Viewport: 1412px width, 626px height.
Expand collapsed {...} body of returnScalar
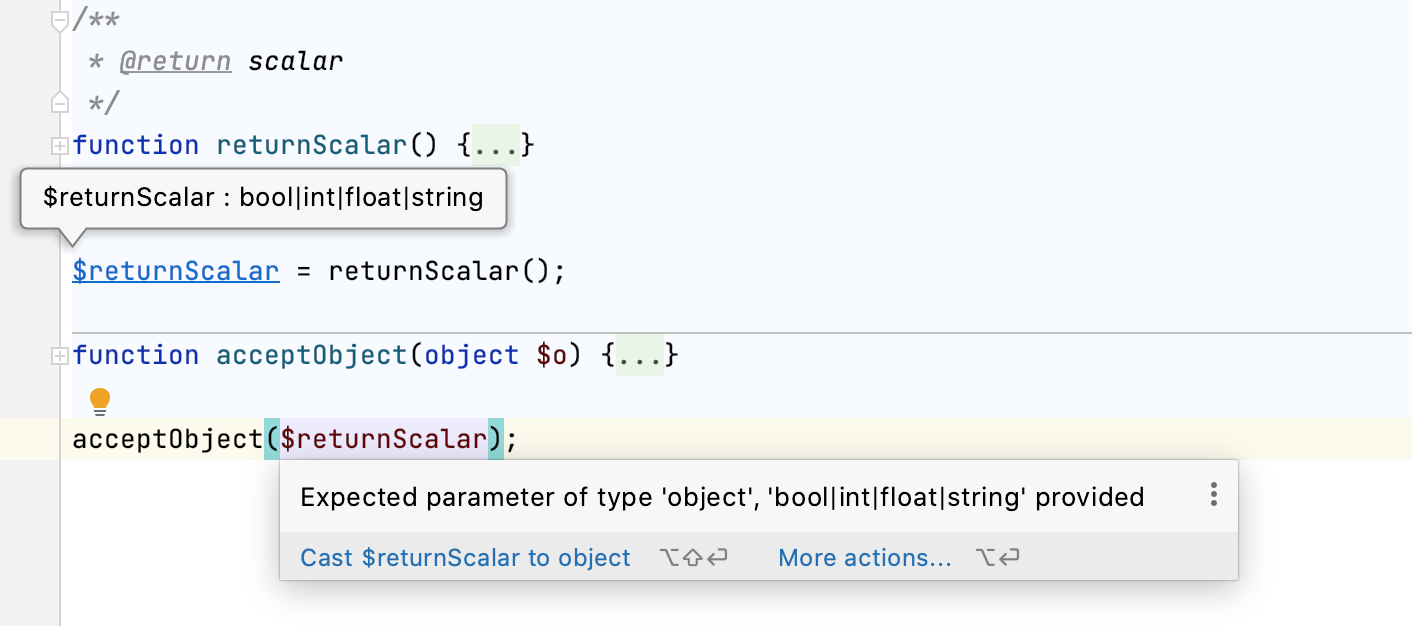pos(496,146)
